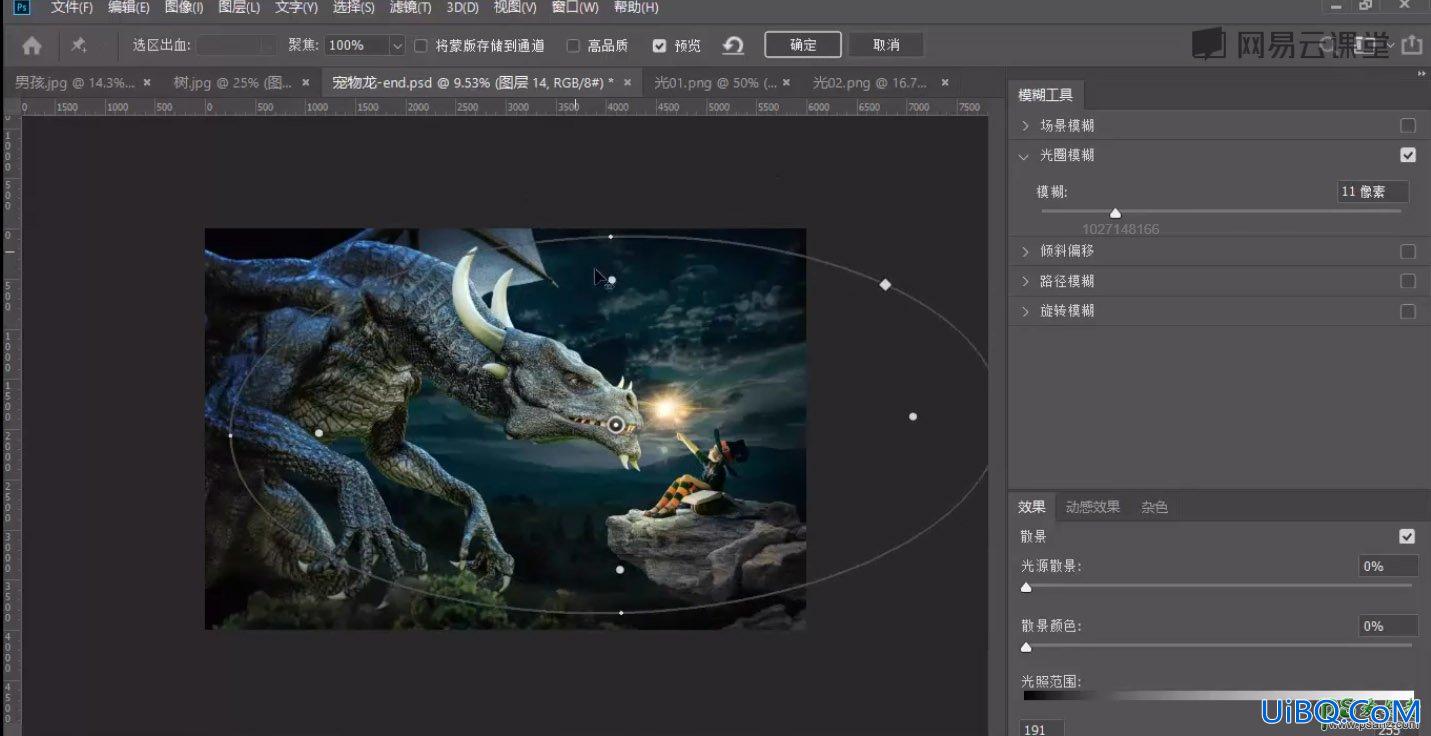The height and width of the screenshot is (736, 1431).
Task: Collapse panels using double-arrow icon
Action: (1421, 74)
